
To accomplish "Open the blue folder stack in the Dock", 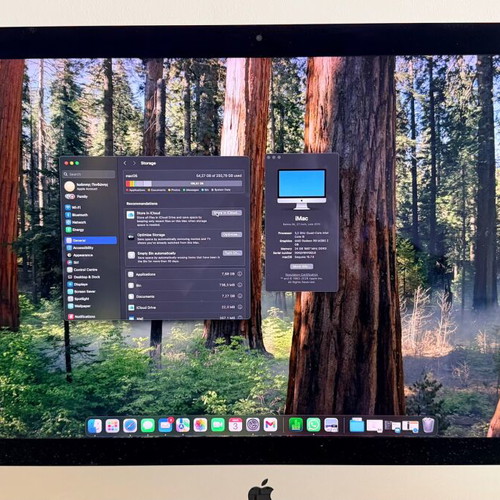I will (x=357, y=425).
